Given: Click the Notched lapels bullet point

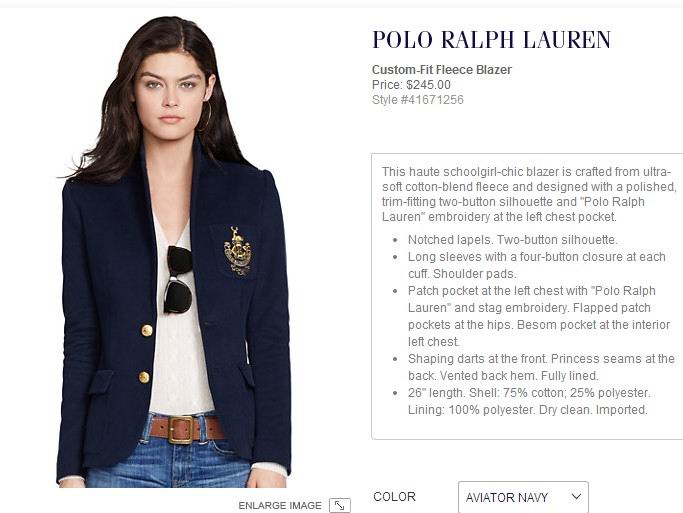Looking at the screenshot, I should pos(513,240).
